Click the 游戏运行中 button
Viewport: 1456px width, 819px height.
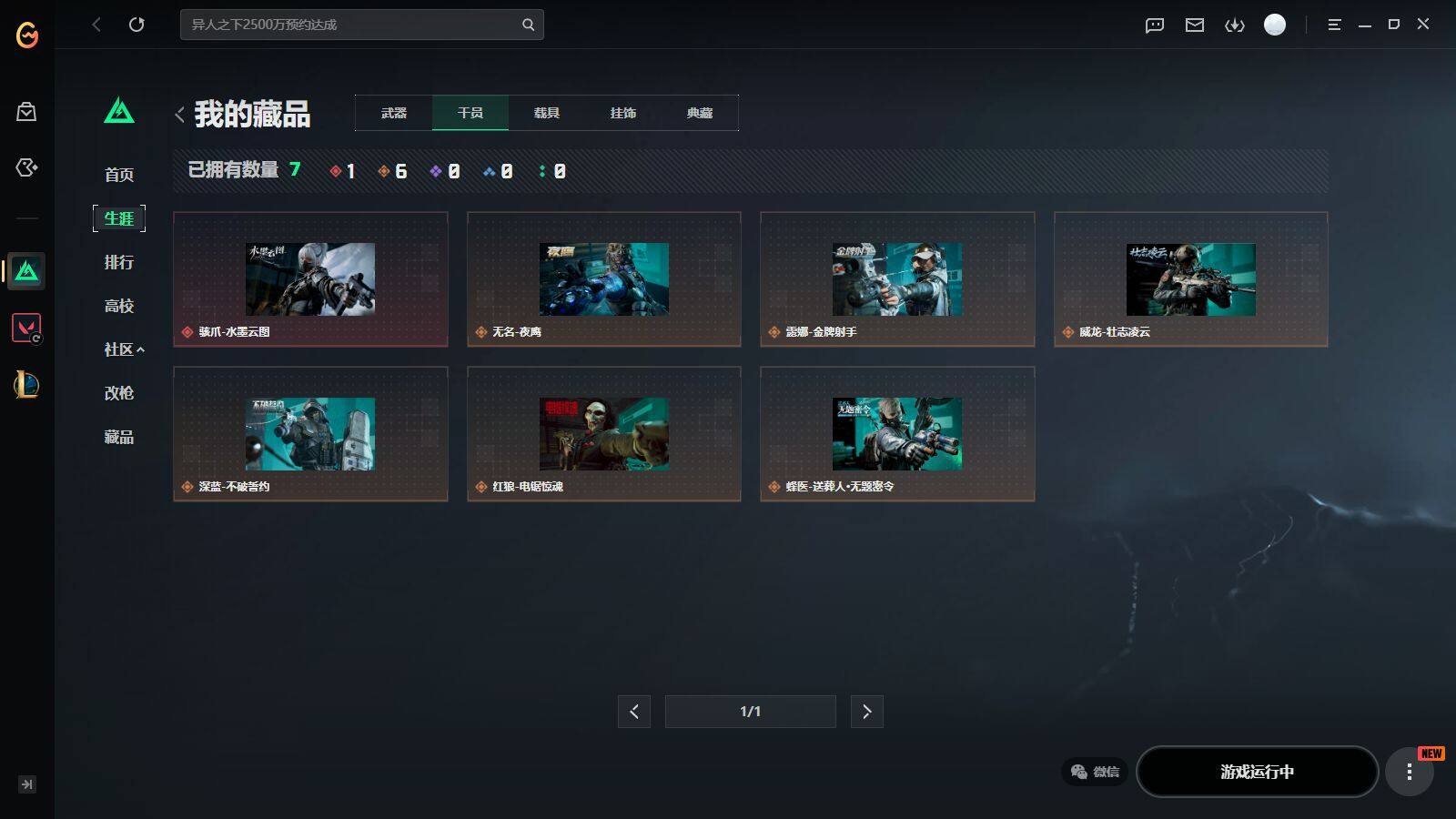tap(1257, 772)
